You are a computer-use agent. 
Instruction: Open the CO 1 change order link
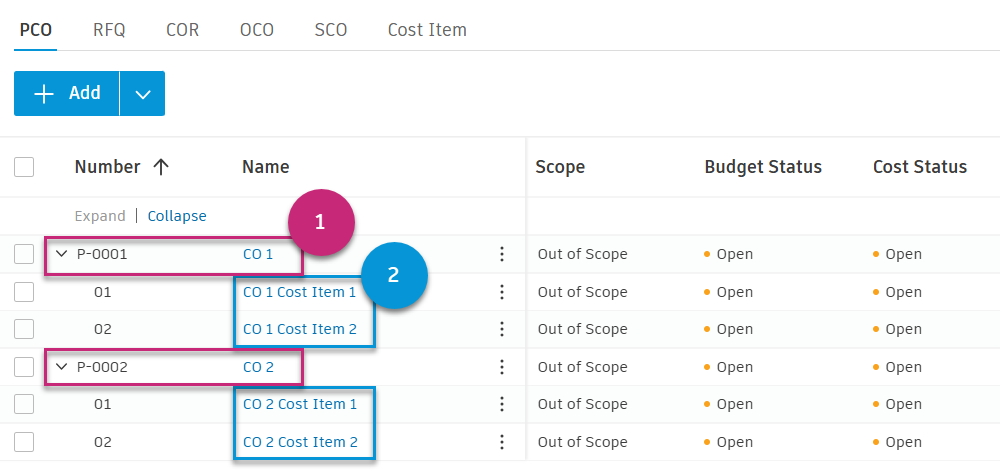[x=258, y=254]
